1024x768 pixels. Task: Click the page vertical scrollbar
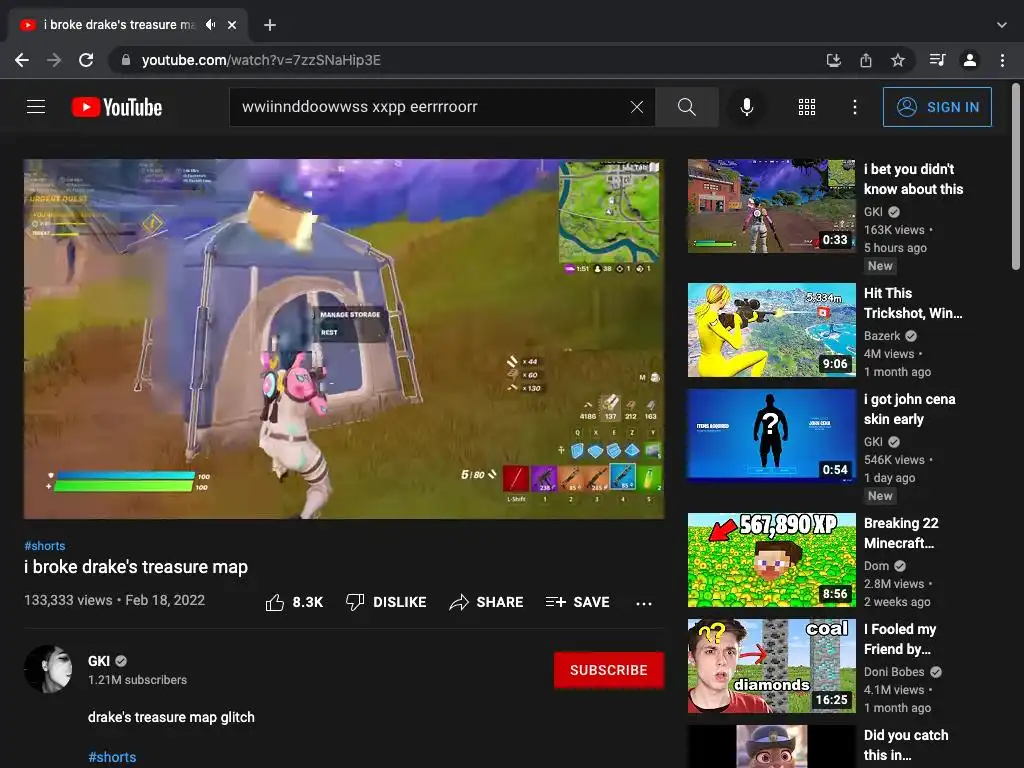pyautogui.click(x=1016, y=176)
